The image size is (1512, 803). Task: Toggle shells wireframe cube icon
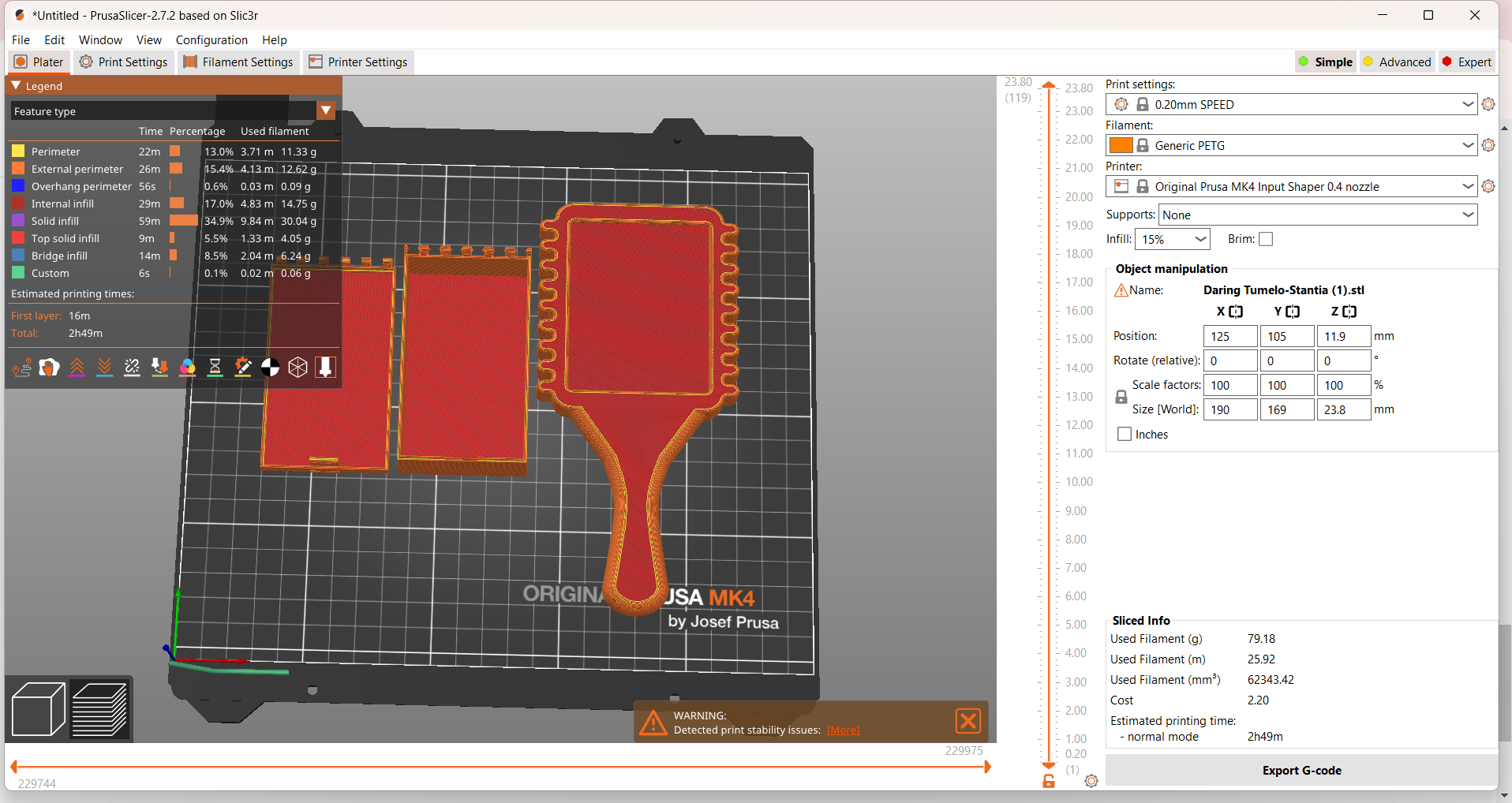[298, 368]
